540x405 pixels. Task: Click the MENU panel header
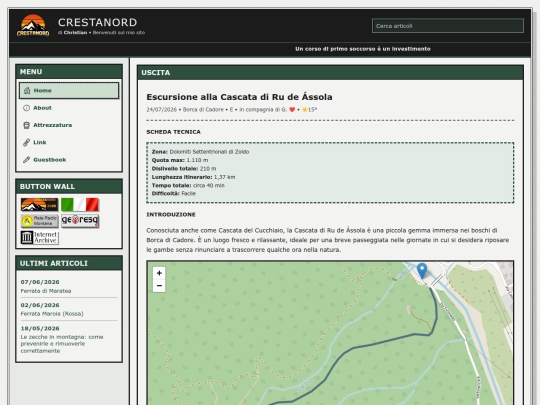point(69,72)
